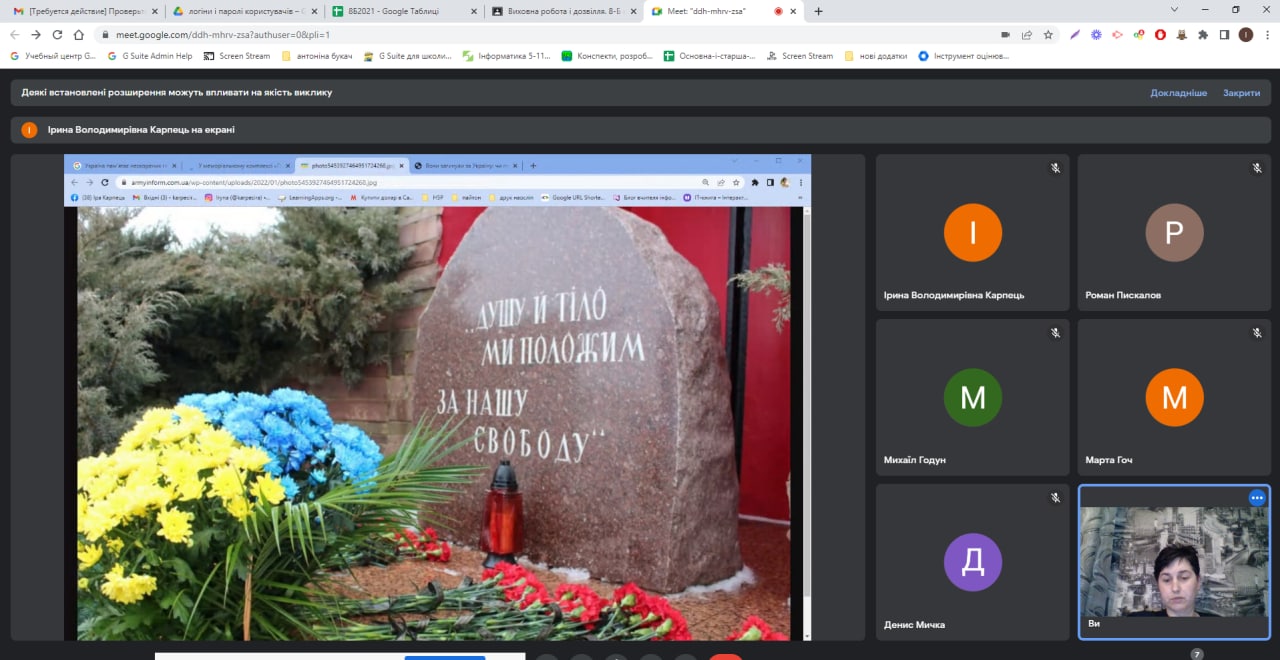Close the Gmail tab

(x=153, y=11)
